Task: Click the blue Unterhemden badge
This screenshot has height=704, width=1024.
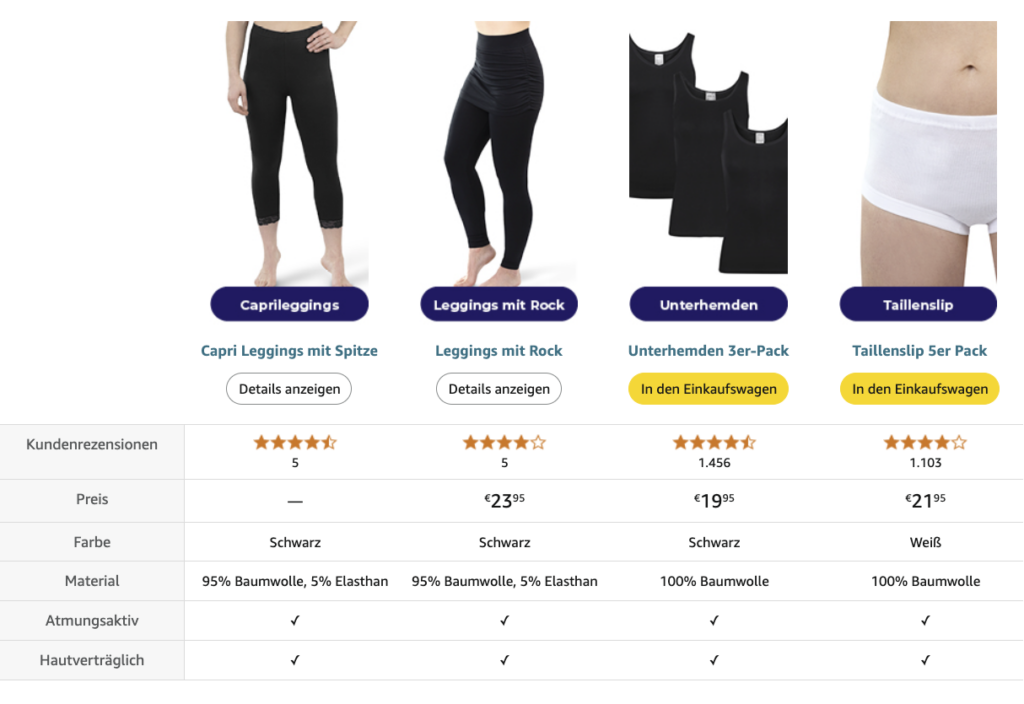Action: 708,305
